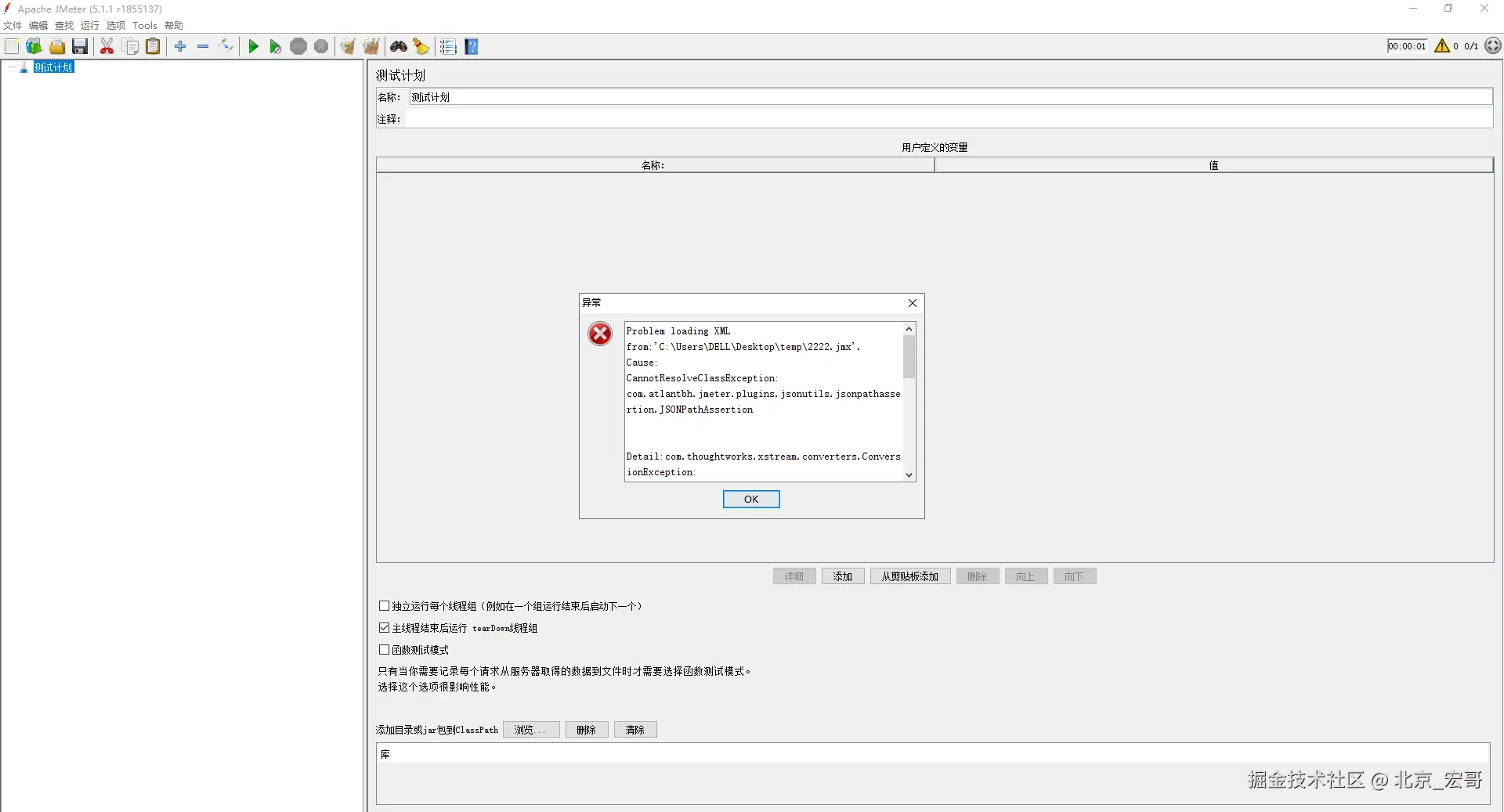This screenshot has width=1504, height=812.
Task: Start the test with the green play icon
Action: (253, 47)
